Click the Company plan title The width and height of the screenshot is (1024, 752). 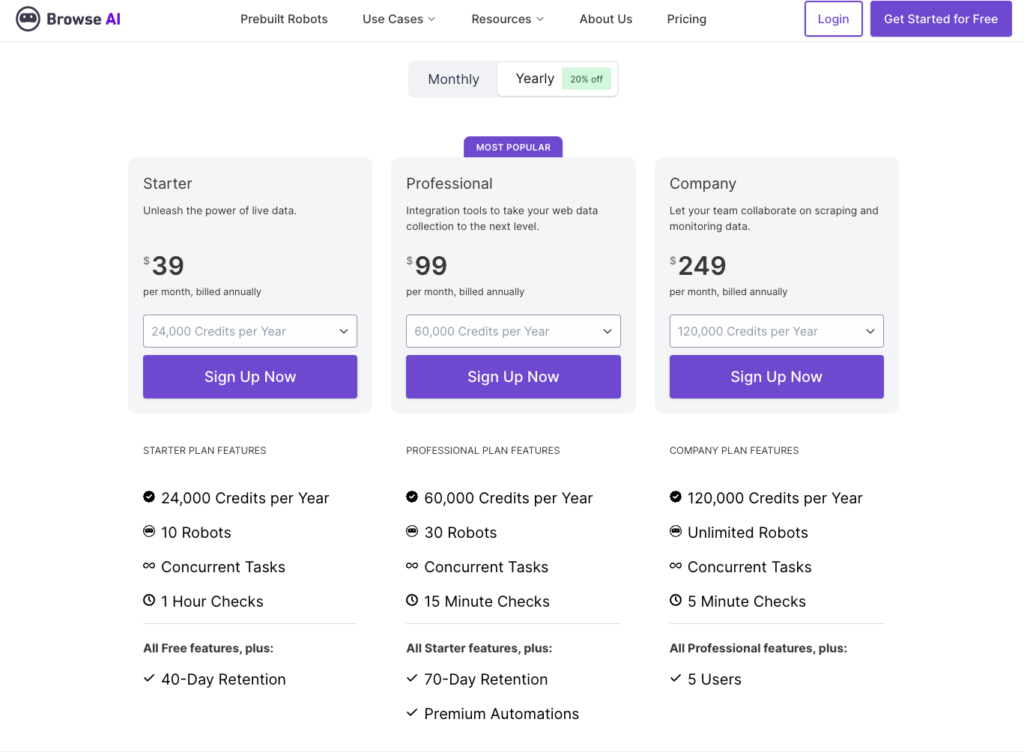703,184
